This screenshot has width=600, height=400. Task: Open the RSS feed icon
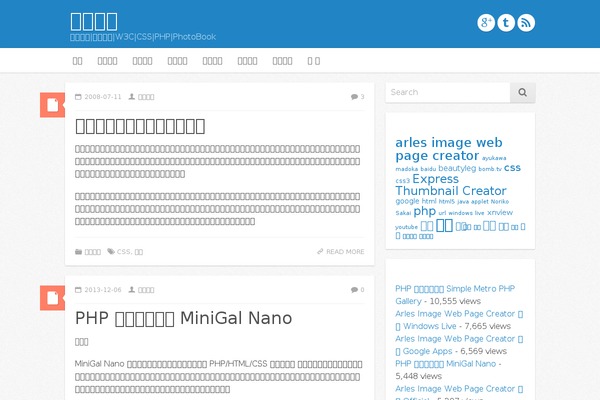coord(526,23)
